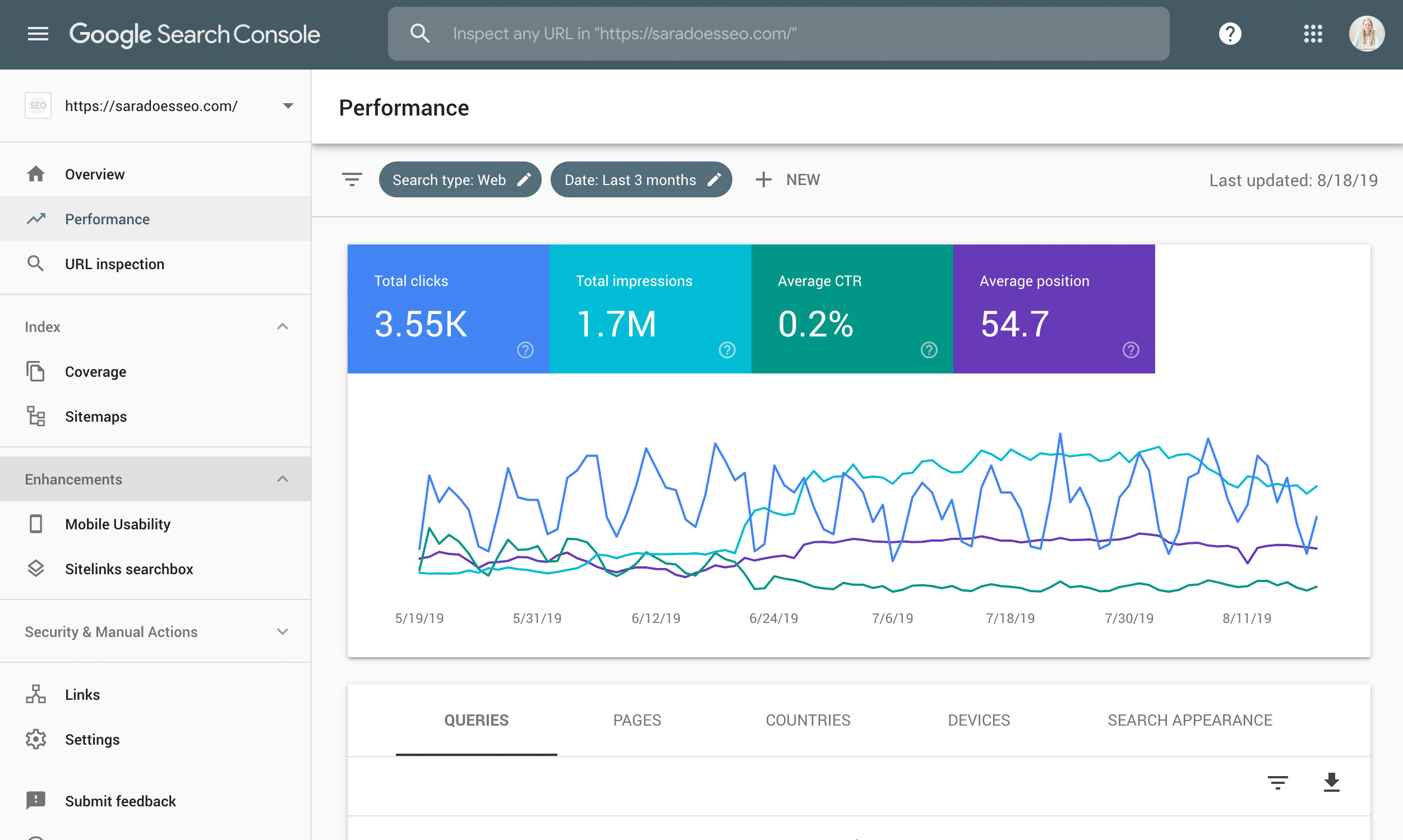Screen dimensions: 1403x840
Task: Expand the Security & Manual Actions section
Action: click(x=282, y=632)
